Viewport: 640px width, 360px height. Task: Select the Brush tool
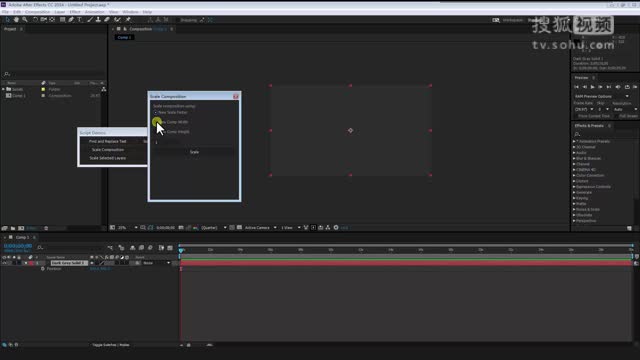point(90,20)
